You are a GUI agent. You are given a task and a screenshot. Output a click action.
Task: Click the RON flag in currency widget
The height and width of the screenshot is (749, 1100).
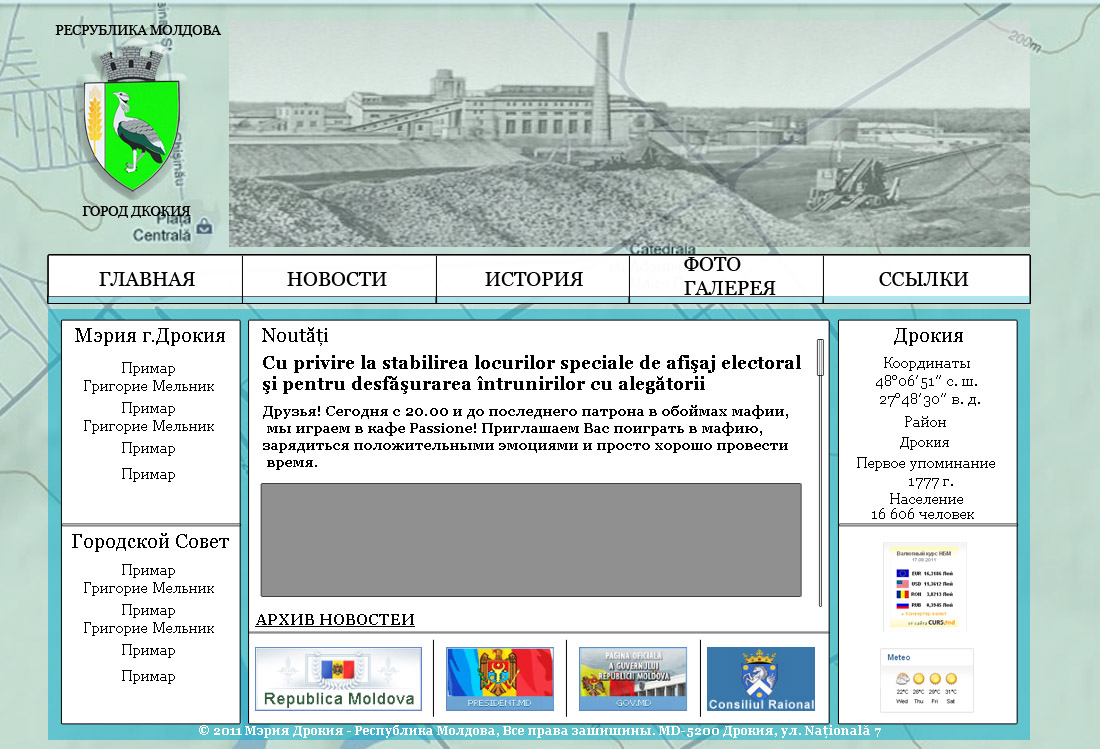coord(902,594)
